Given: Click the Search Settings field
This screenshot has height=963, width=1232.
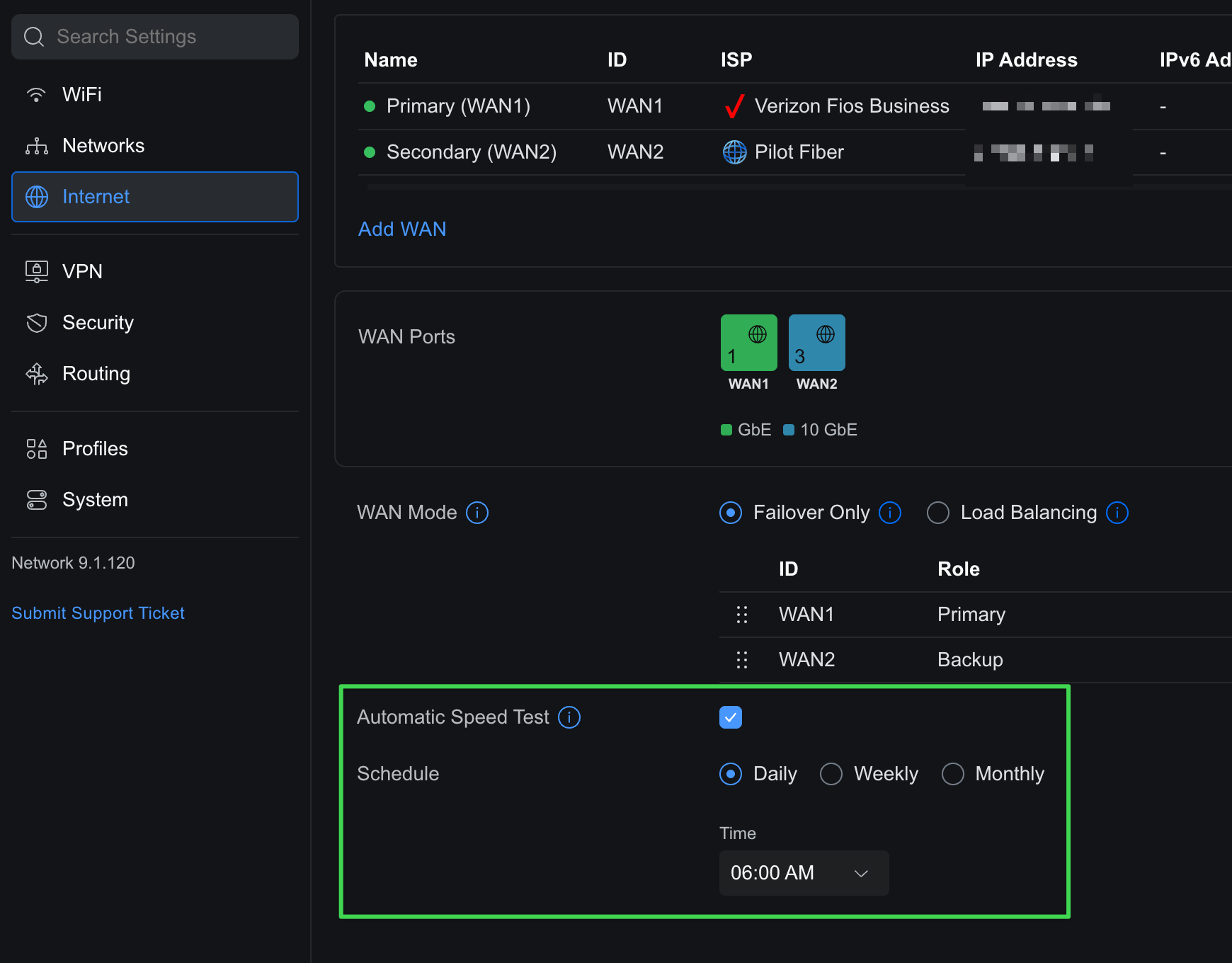Looking at the screenshot, I should (155, 37).
